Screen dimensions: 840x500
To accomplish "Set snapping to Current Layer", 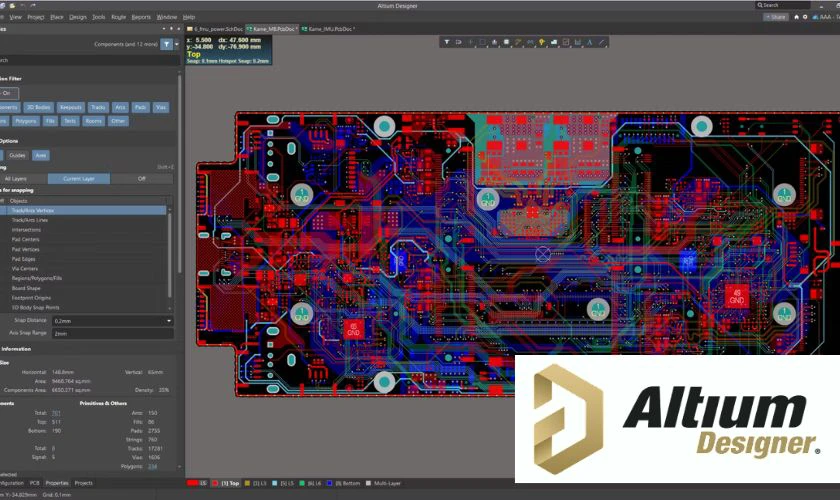I will pyautogui.click(x=79, y=178).
